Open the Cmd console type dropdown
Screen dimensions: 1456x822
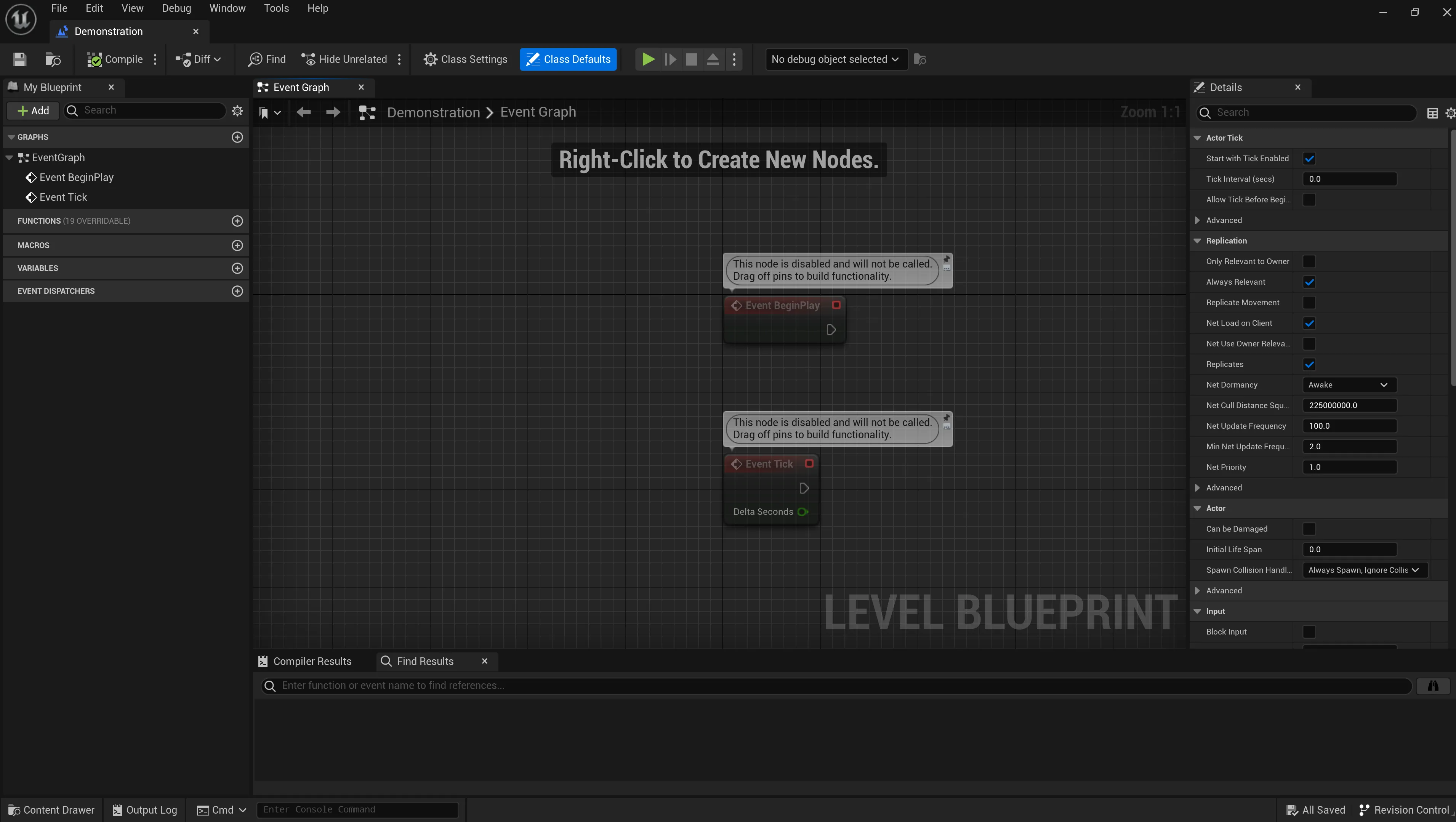pos(221,810)
